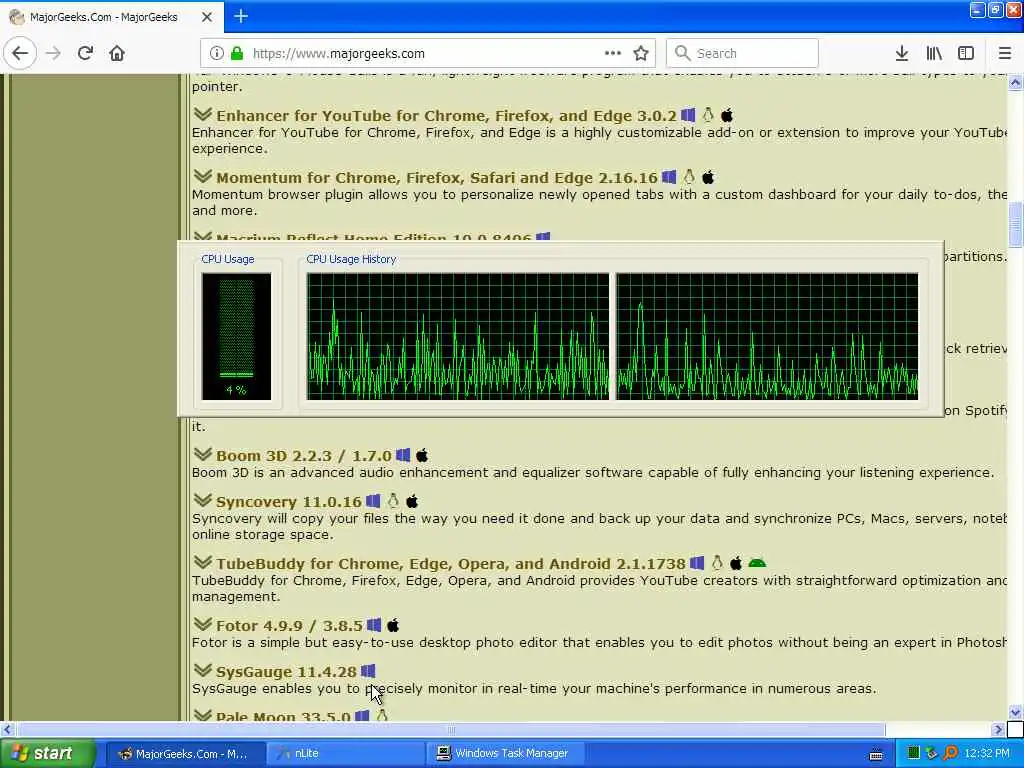Click Windows icon beside Enhancer for YouTube
Screen dimensions: 1024x768
[688, 115]
